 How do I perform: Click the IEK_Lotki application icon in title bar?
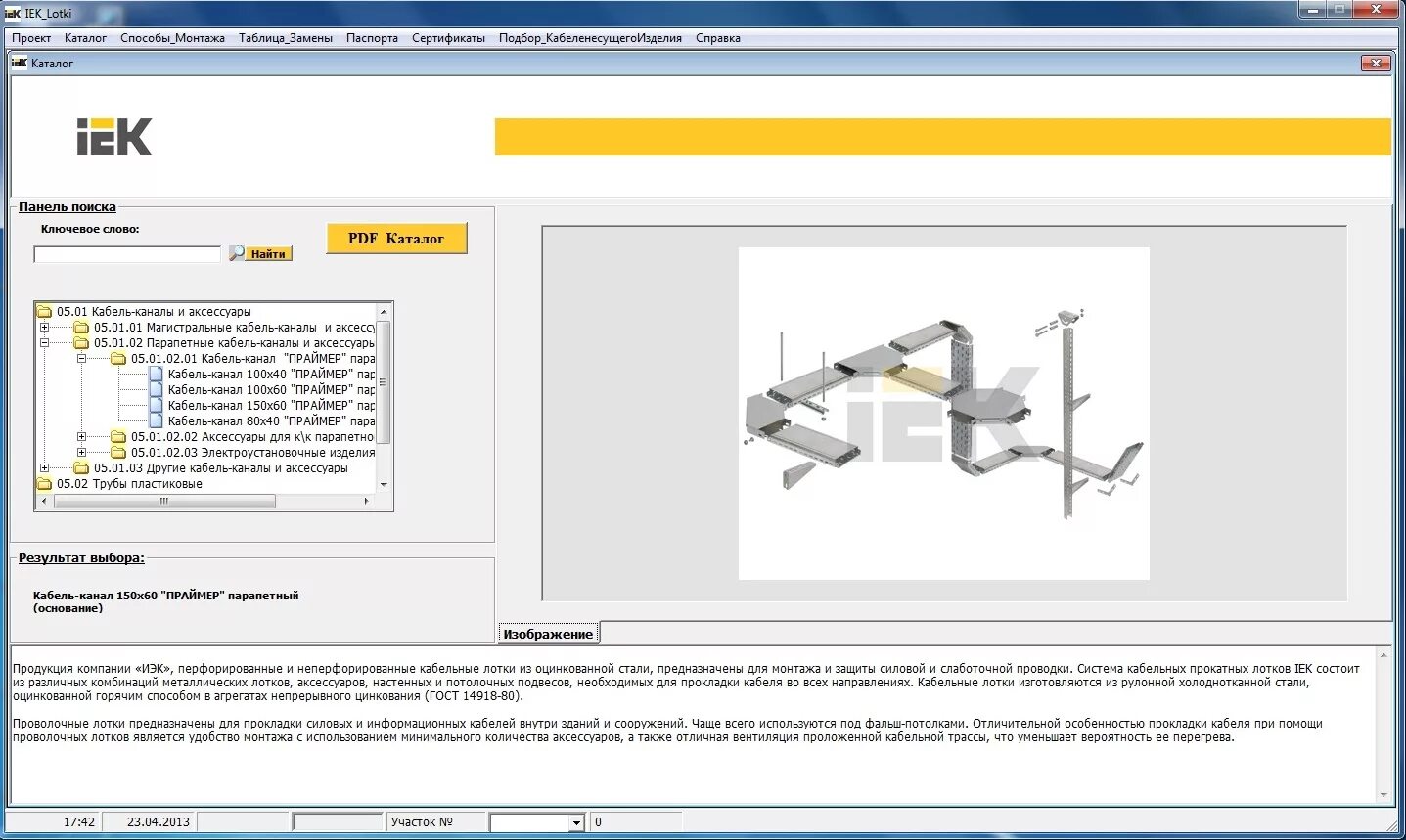point(12,14)
